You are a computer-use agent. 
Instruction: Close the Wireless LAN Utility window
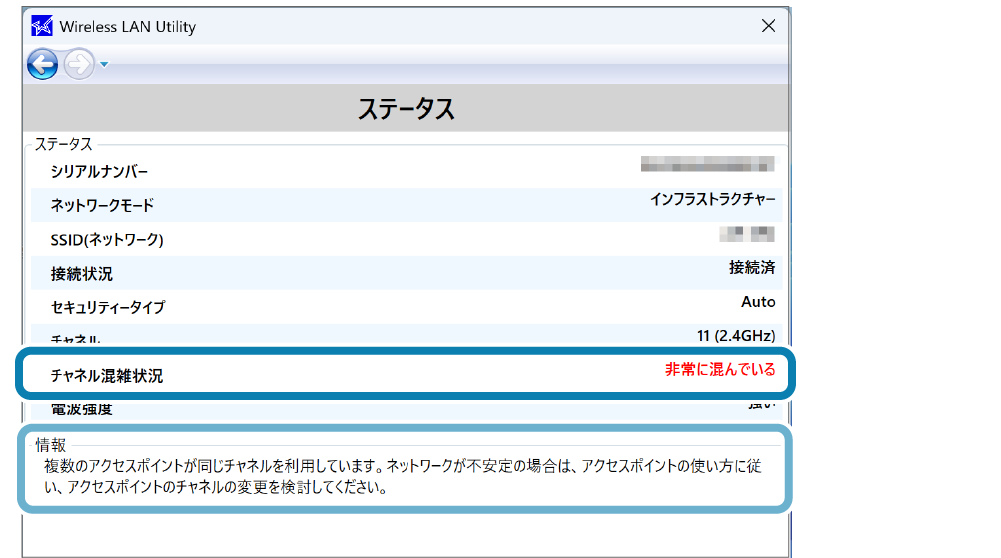pos(768,26)
